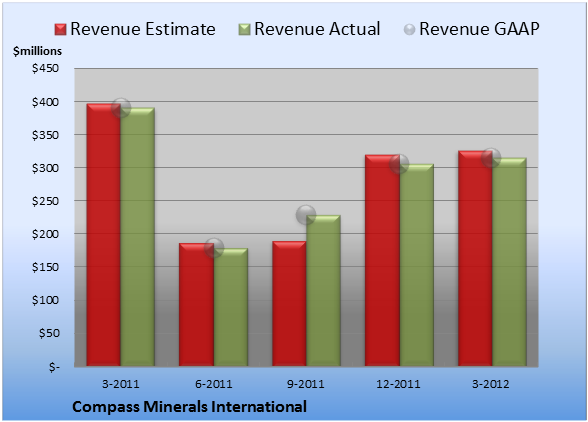Select the green actual bar for 3-2011
588x422 pixels.
137,237
